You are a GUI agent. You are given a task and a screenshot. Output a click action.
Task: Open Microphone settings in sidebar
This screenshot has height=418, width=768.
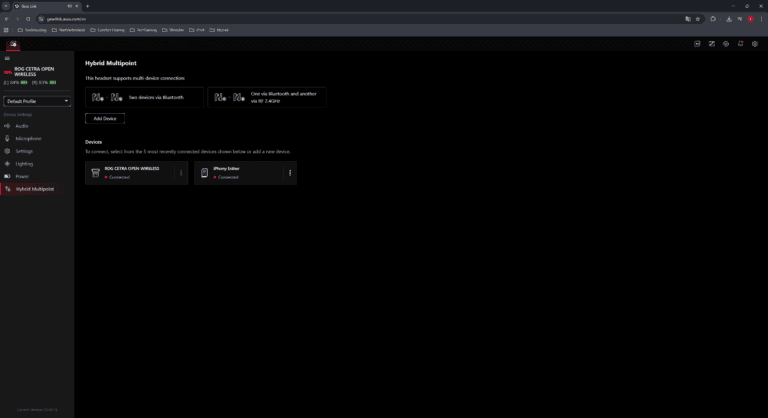coord(28,138)
